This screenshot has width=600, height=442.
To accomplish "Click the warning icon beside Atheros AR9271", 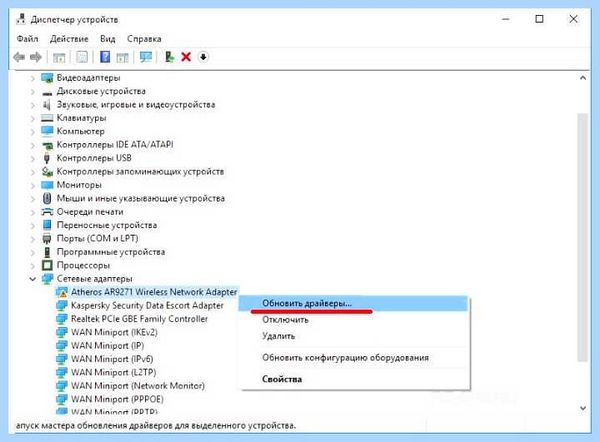I will point(62,292).
